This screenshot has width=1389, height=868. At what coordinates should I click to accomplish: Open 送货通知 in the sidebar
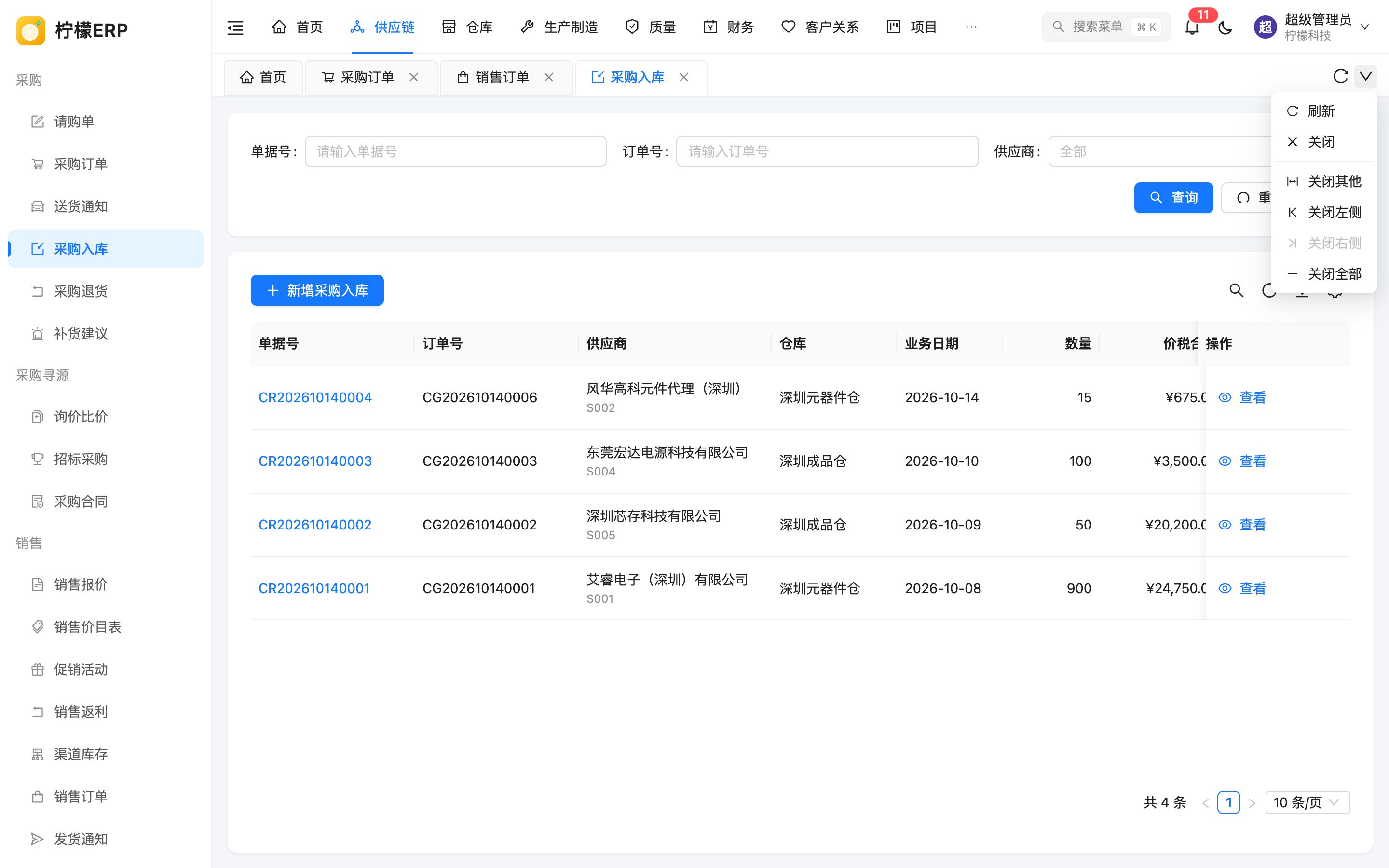click(x=106, y=206)
